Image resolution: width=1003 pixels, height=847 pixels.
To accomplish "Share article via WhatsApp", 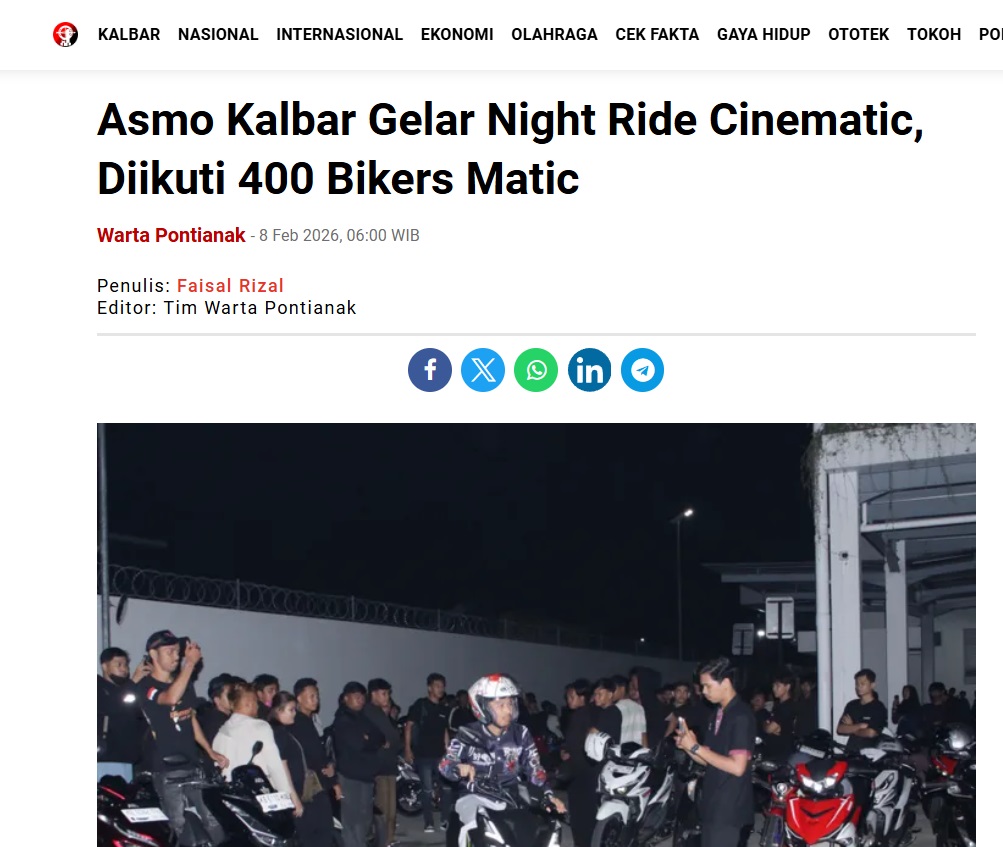I will click(536, 370).
